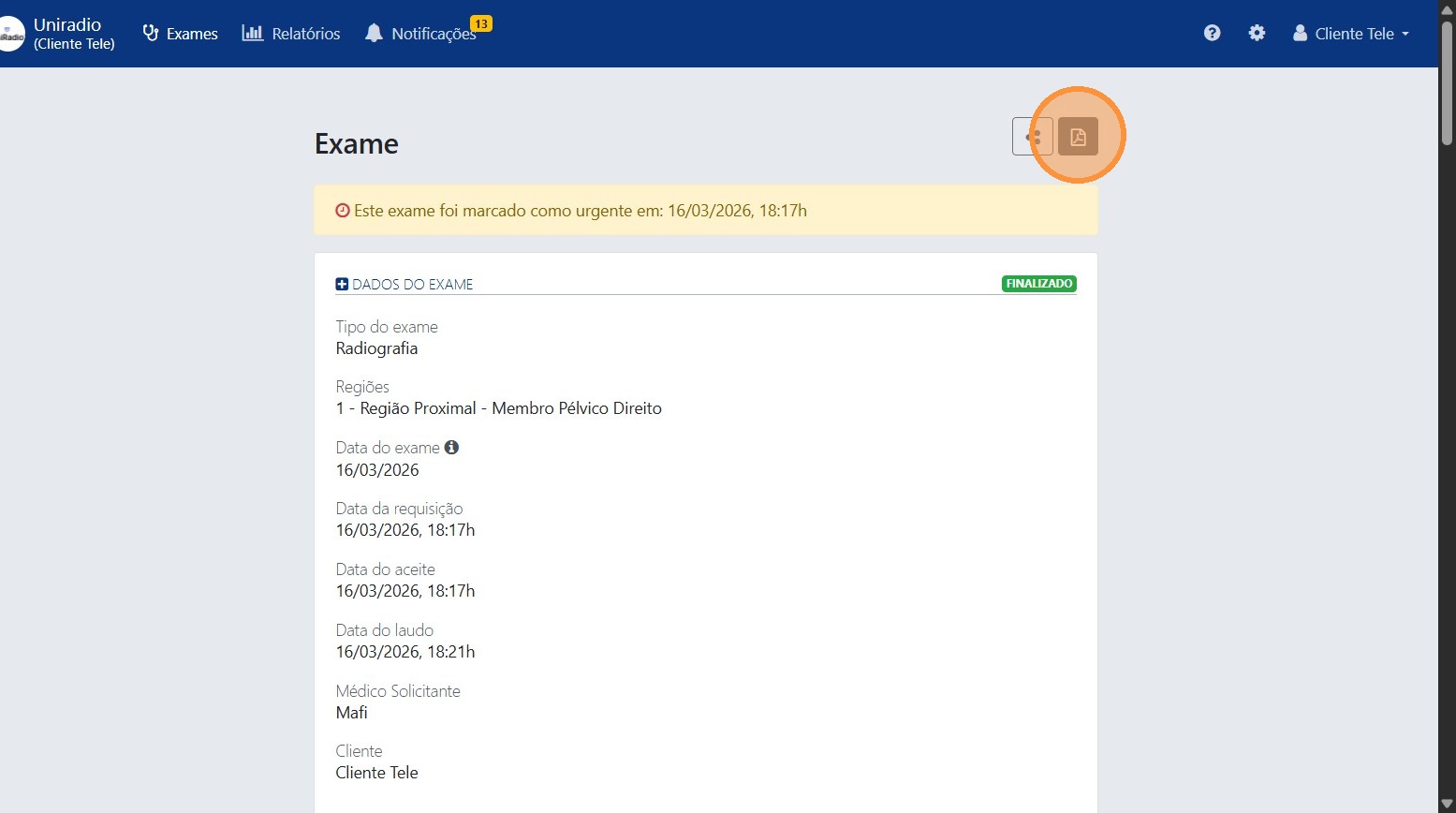
Task: Click the user dropdown caret arrow
Action: tap(1405, 34)
